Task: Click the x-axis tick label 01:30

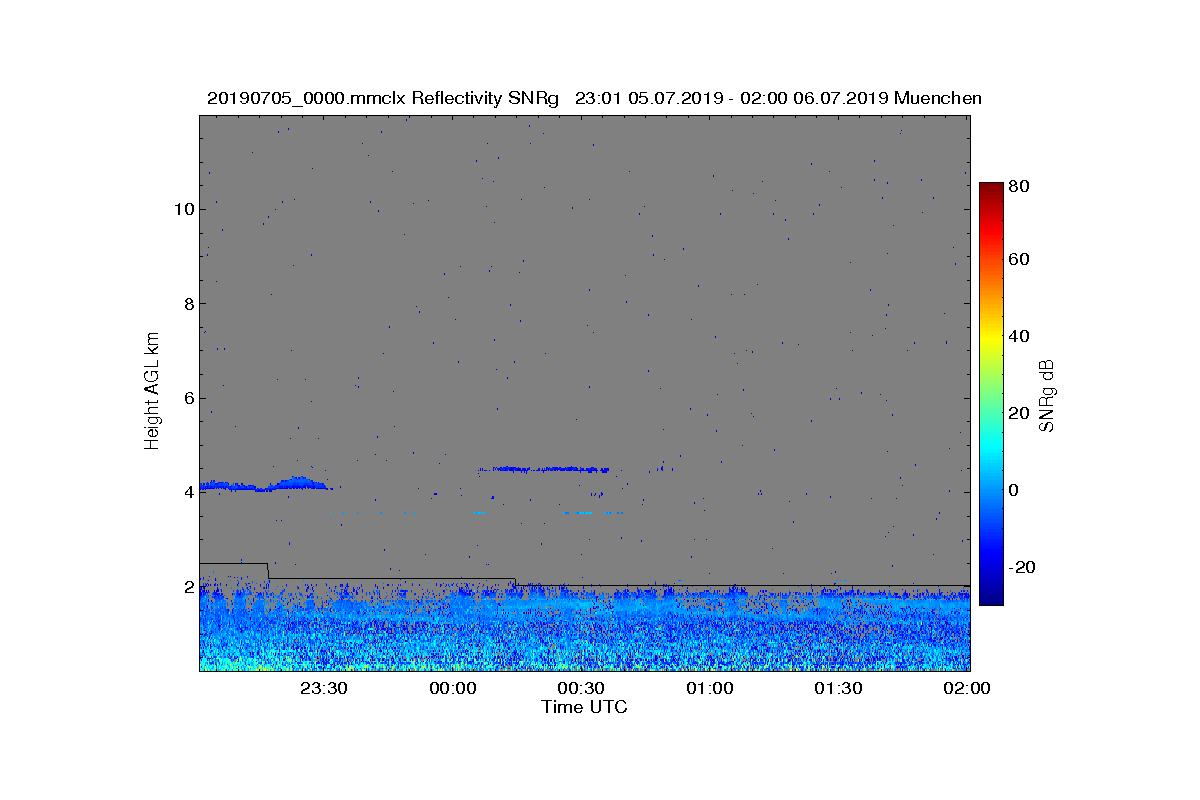Action: pos(838,688)
